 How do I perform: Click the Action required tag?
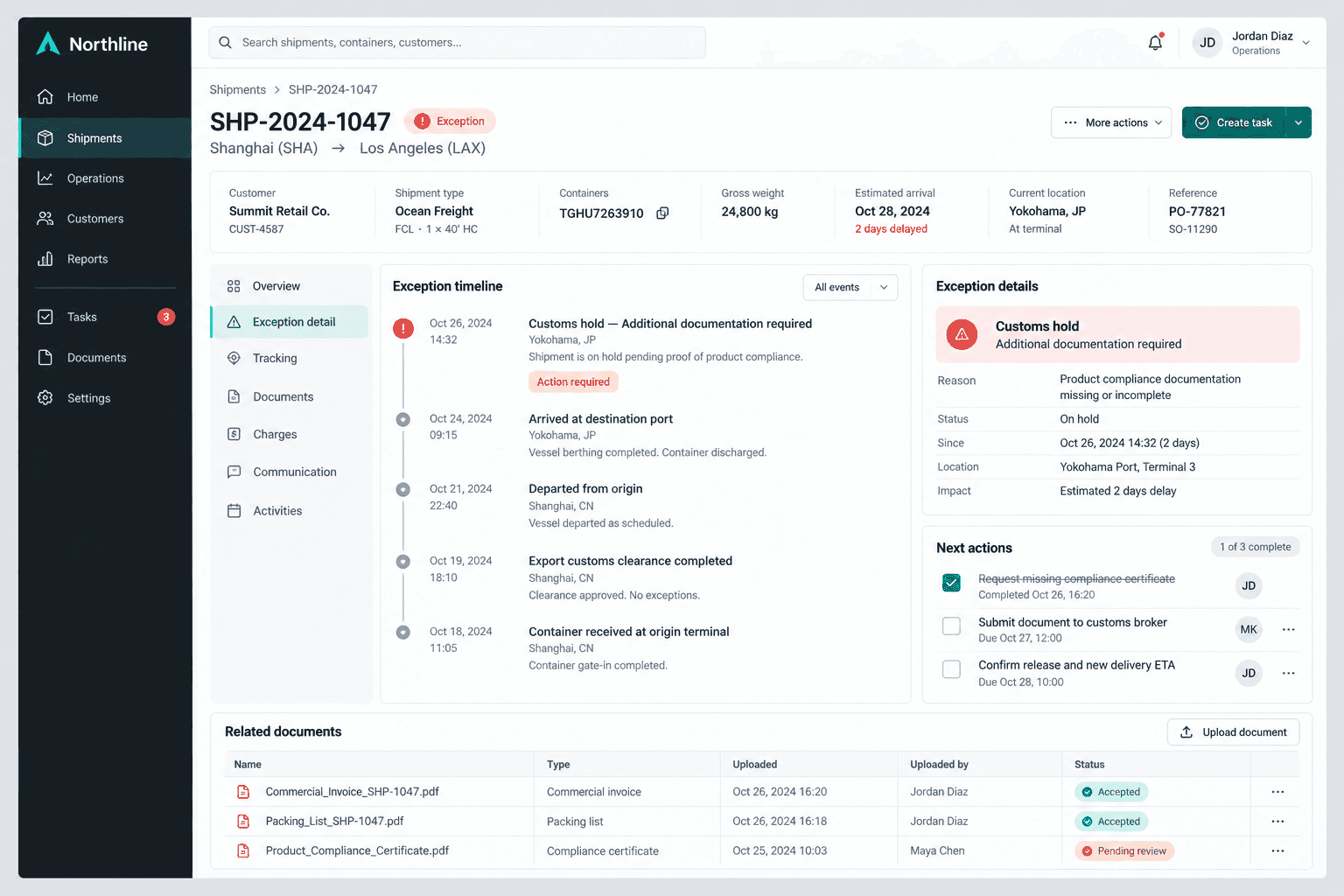(573, 382)
